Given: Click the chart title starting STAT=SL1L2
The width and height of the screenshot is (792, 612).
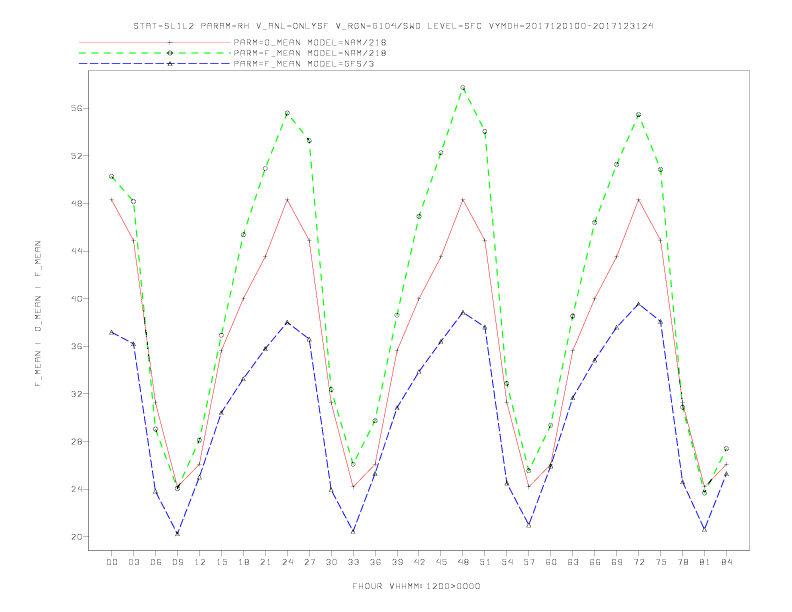Looking at the screenshot, I should click(393, 26).
